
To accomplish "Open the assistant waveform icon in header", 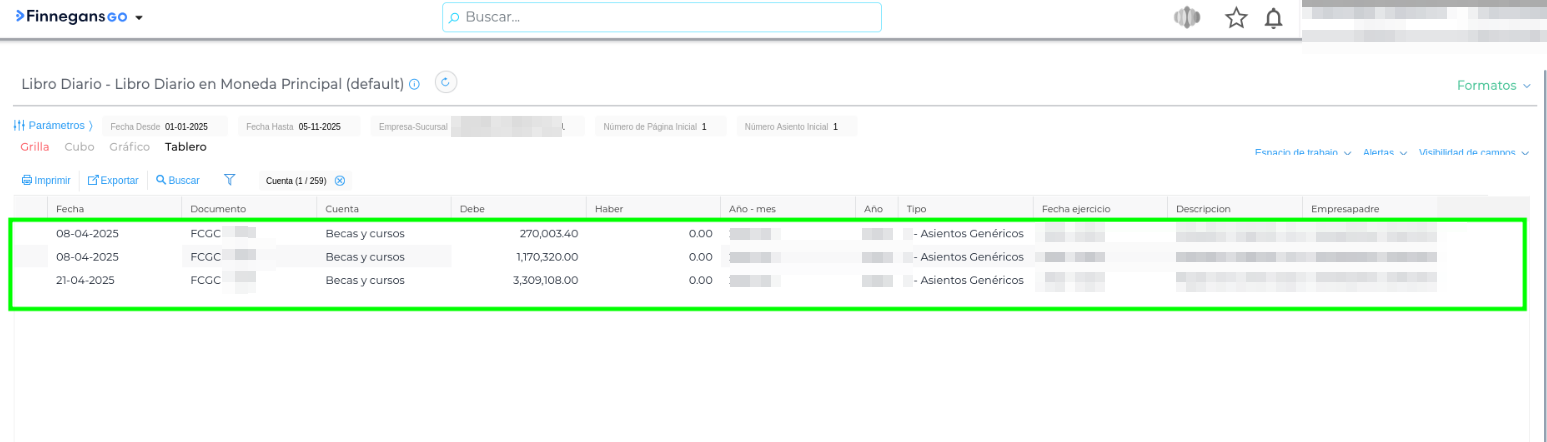I will click(x=1186, y=18).
